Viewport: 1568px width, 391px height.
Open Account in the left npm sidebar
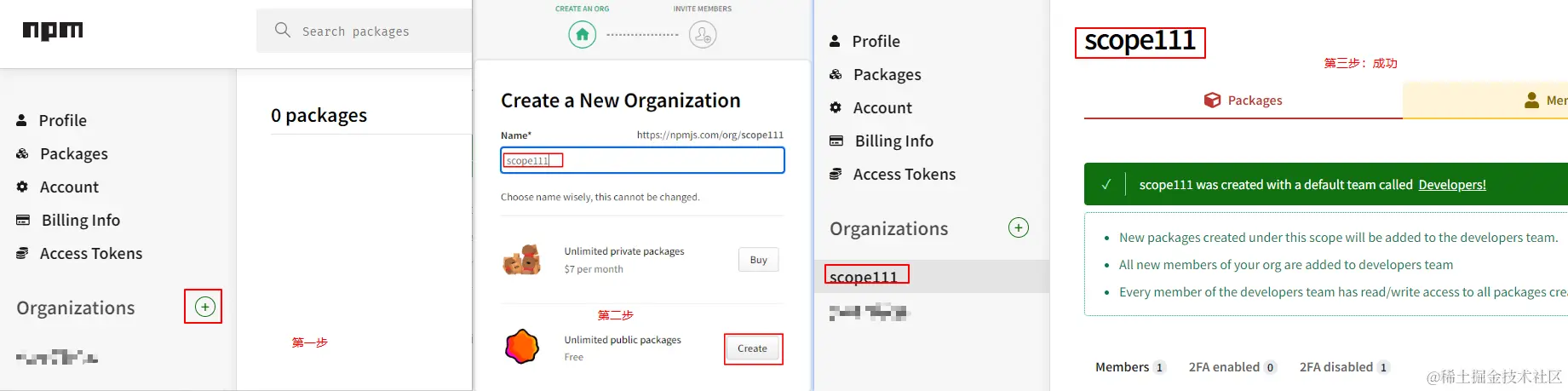coord(69,187)
